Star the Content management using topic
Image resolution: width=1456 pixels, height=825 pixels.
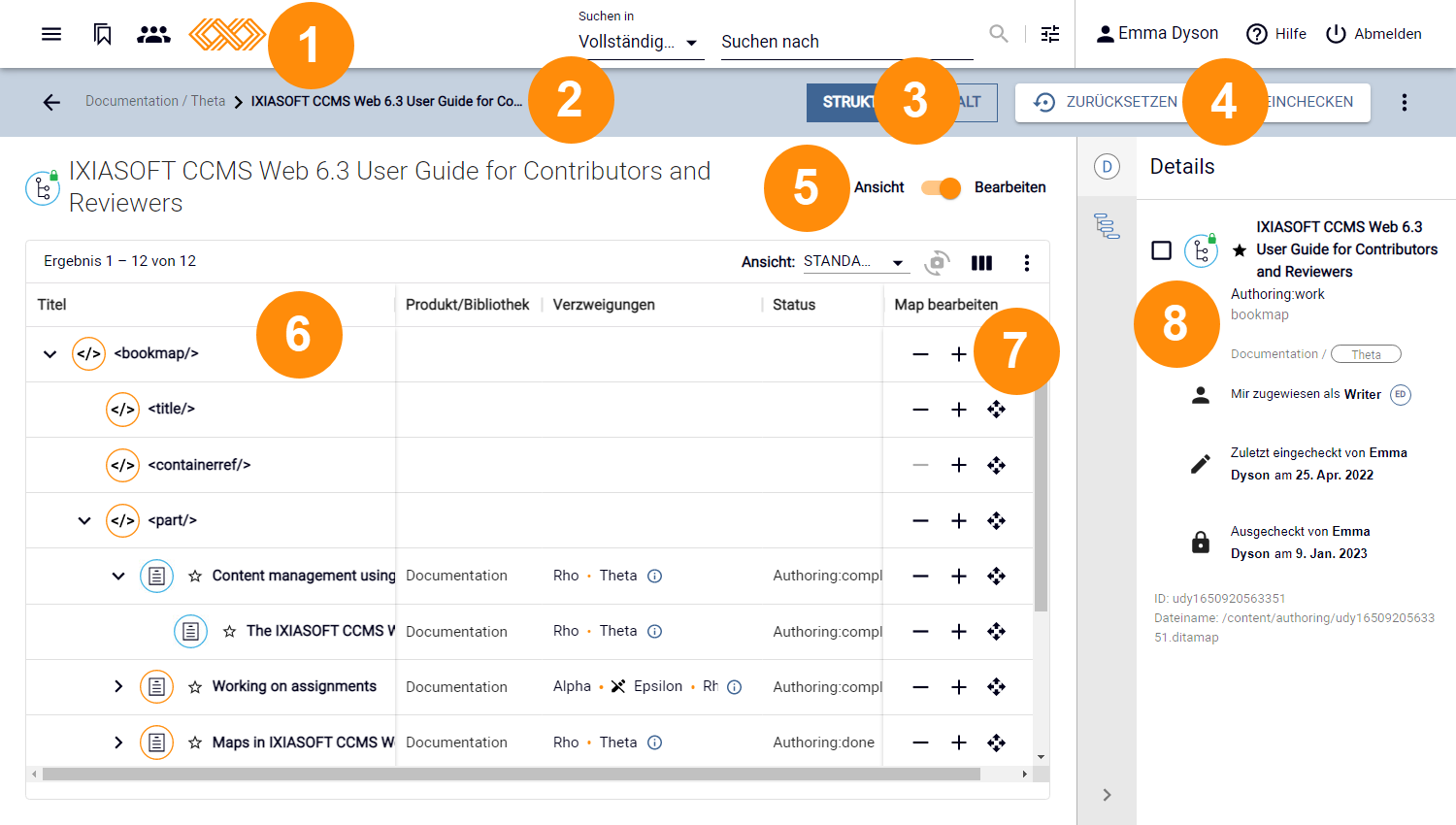pyautogui.click(x=195, y=577)
